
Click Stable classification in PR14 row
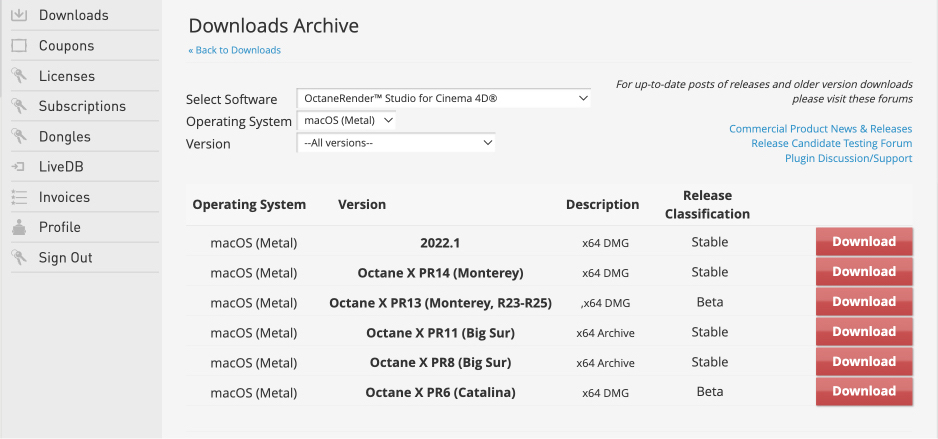pos(710,272)
